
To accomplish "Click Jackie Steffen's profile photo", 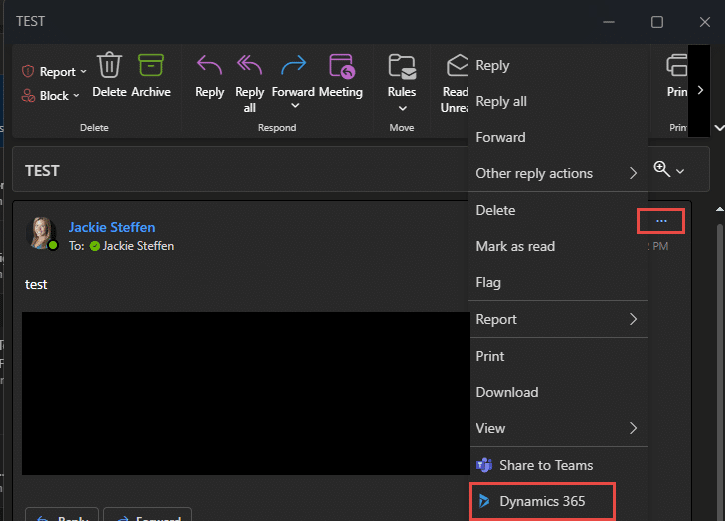I will (43, 233).
